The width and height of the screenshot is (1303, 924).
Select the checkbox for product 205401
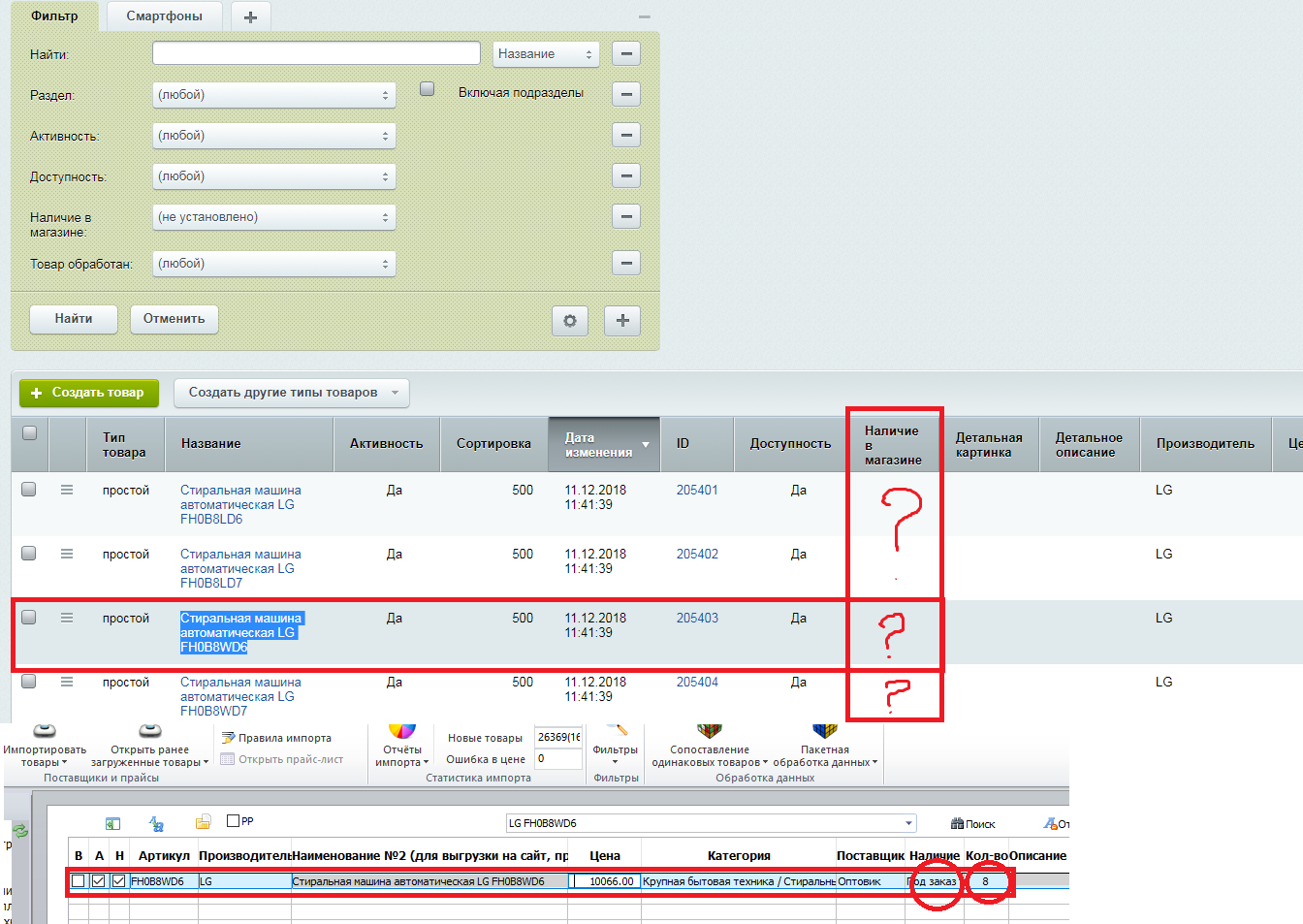pos(29,490)
